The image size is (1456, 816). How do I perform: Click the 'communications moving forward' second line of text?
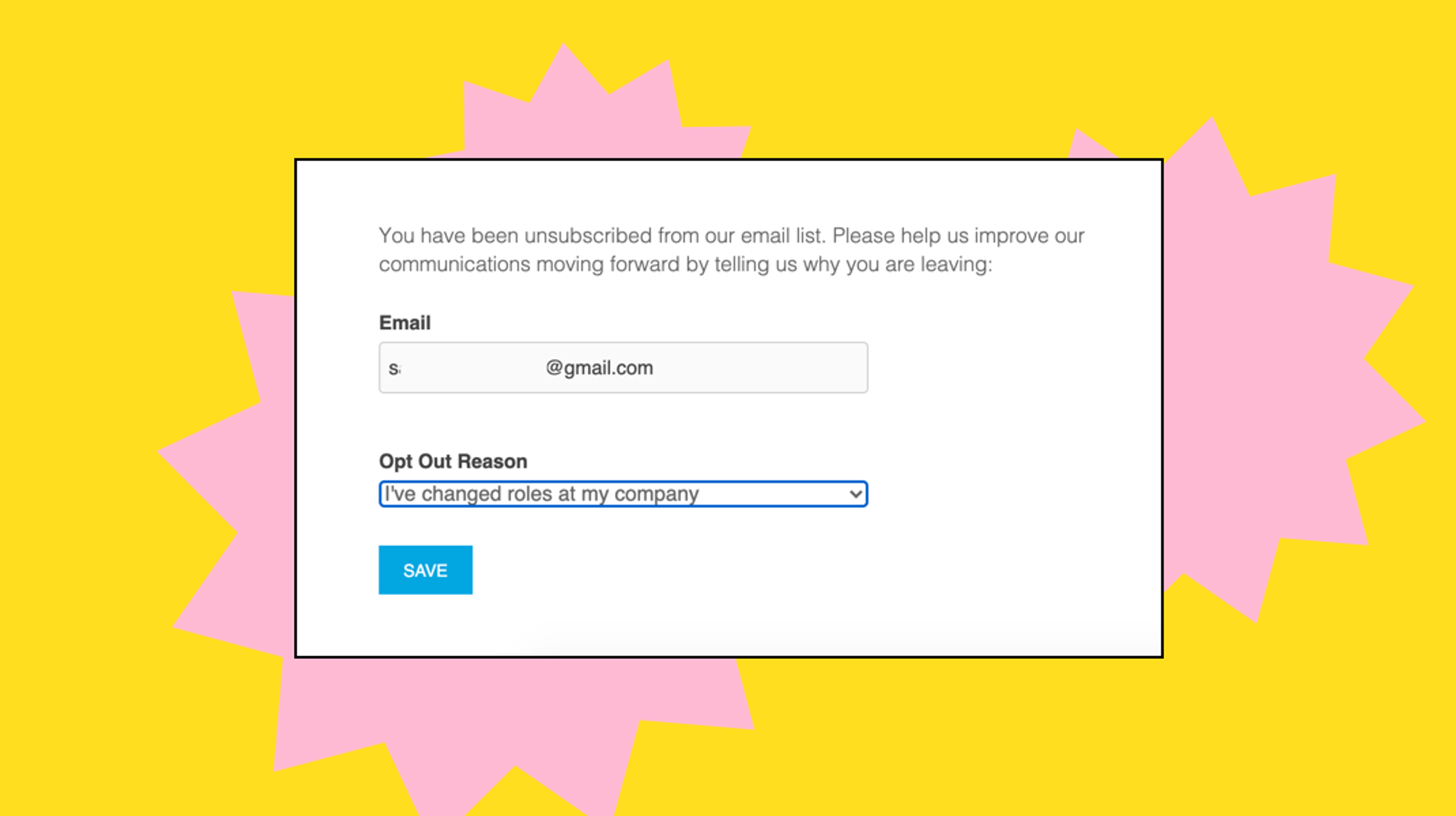pyautogui.click(x=686, y=264)
